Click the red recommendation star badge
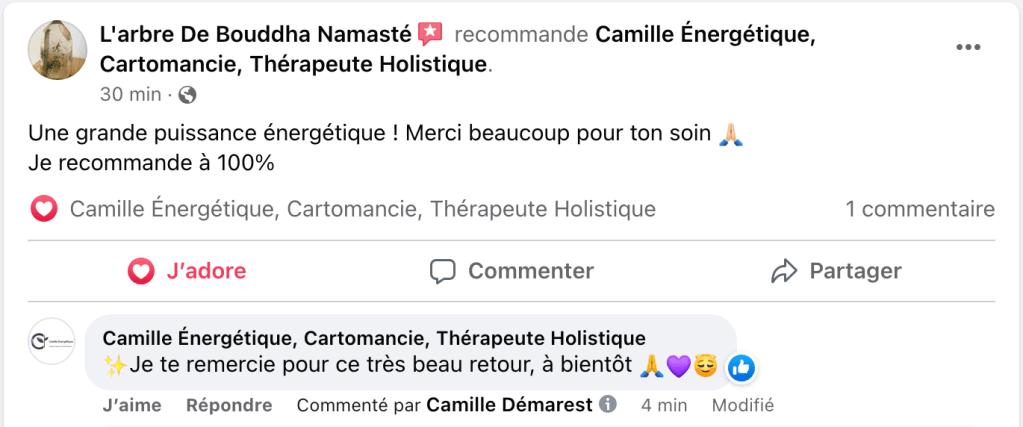This screenshot has height=427, width=1023. pyautogui.click(x=430, y=34)
